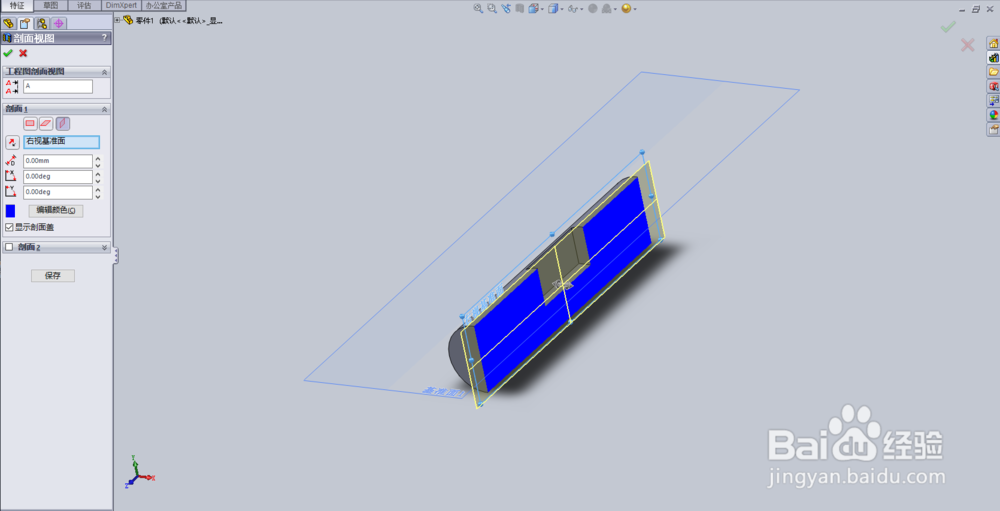Click the 编辑颜色 button

click(x=56, y=211)
